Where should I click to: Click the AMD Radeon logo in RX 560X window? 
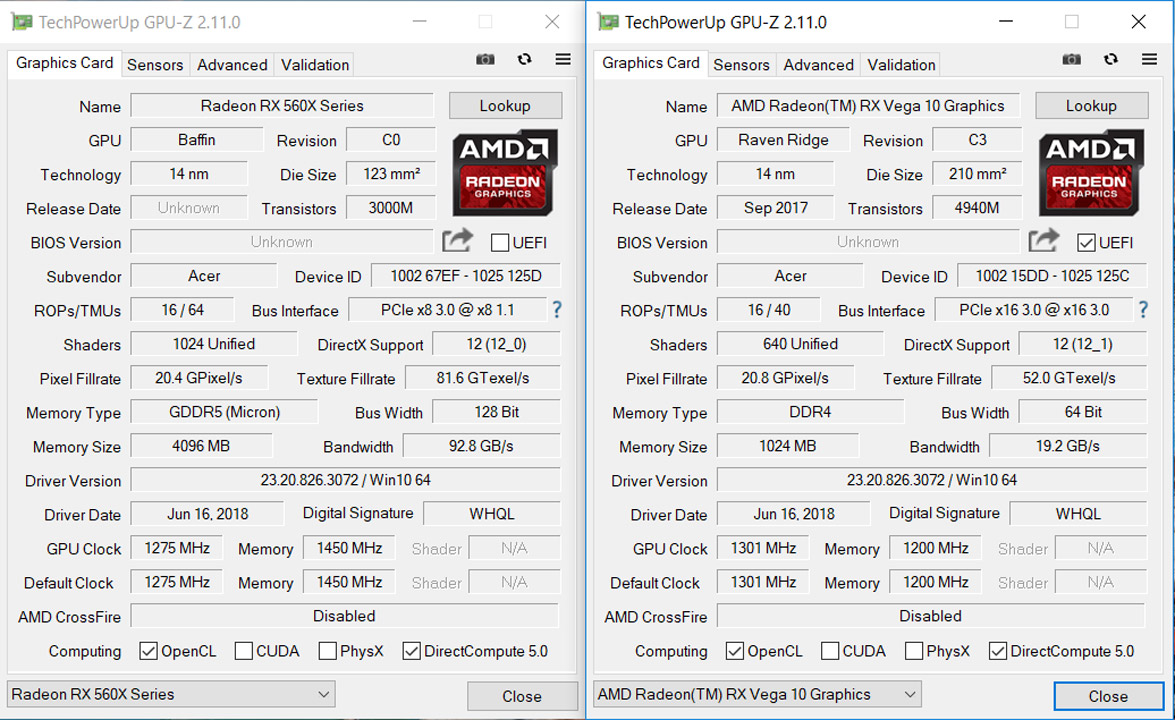click(505, 172)
